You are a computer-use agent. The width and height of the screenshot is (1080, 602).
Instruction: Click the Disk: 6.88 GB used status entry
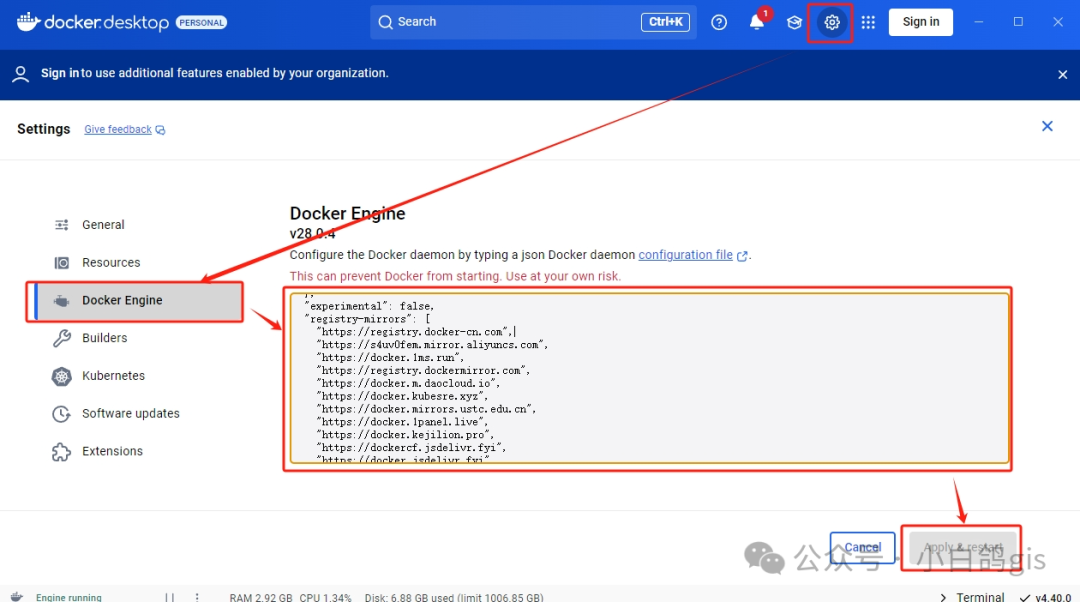[x=454, y=598]
